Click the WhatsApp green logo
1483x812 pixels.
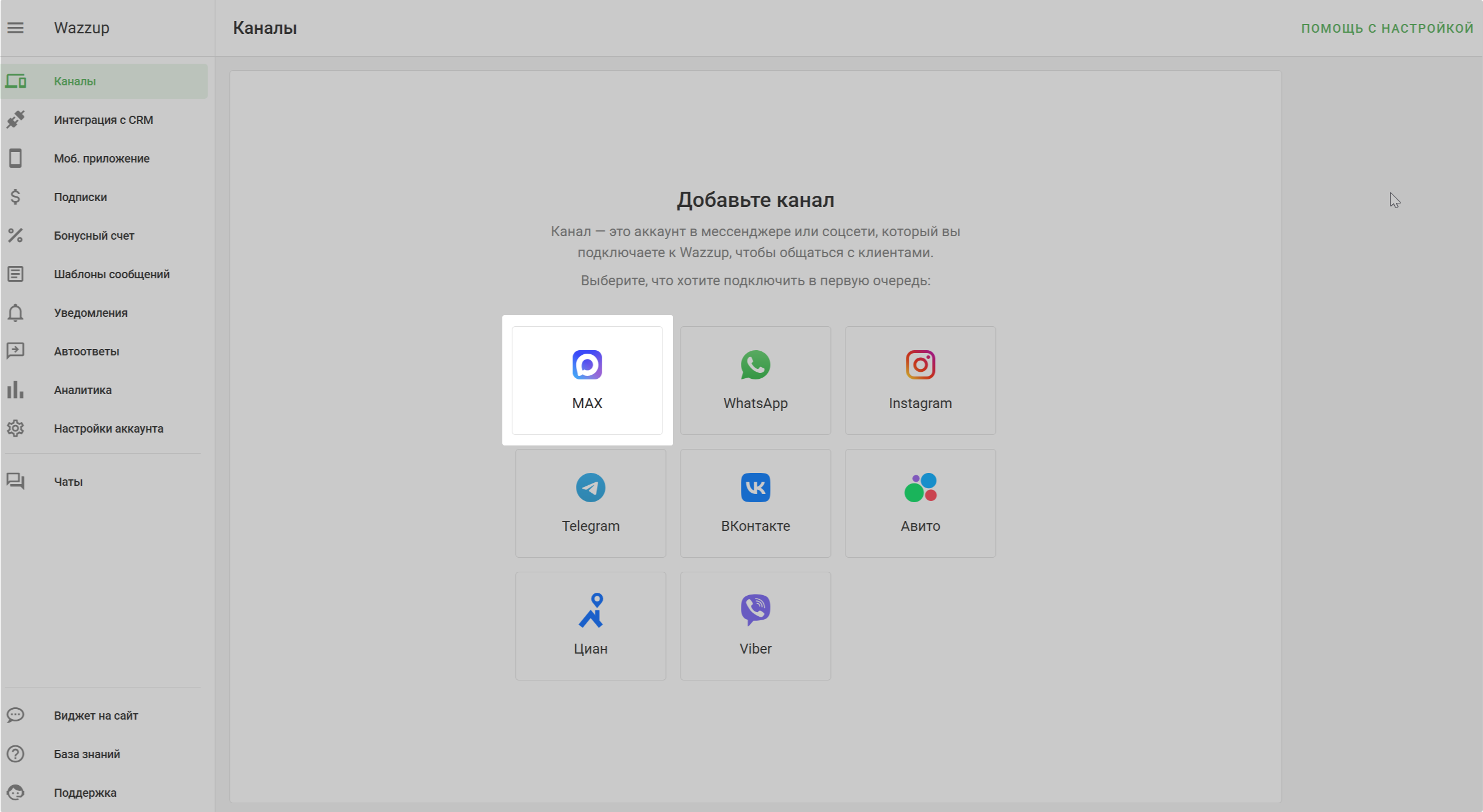coord(756,365)
